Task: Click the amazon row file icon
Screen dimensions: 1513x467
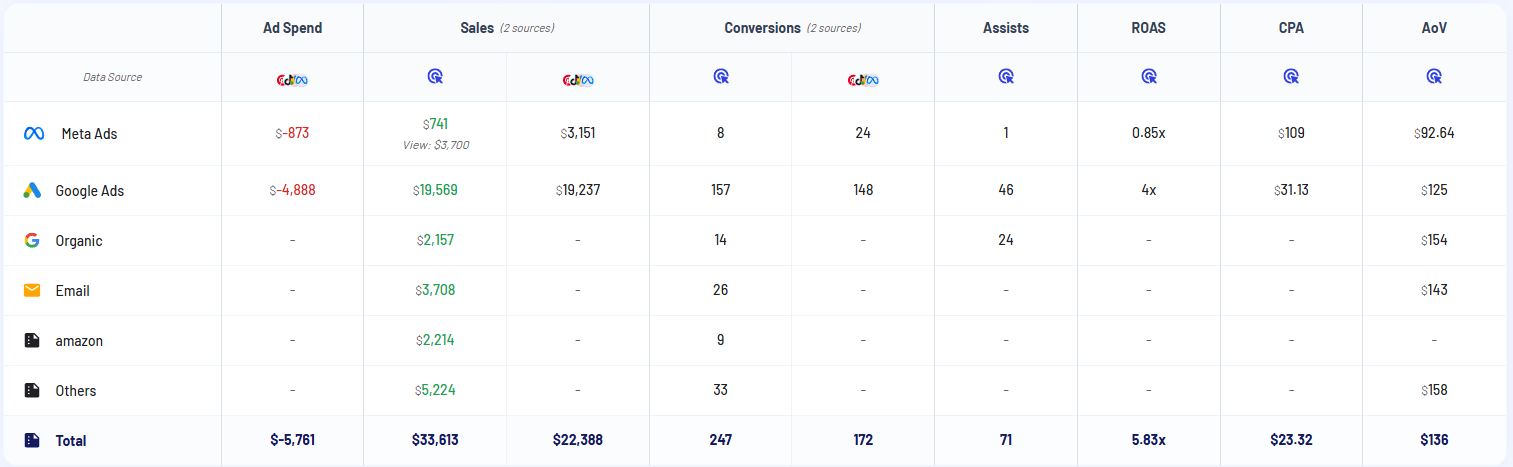Action: pyautogui.click(x=32, y=340)
